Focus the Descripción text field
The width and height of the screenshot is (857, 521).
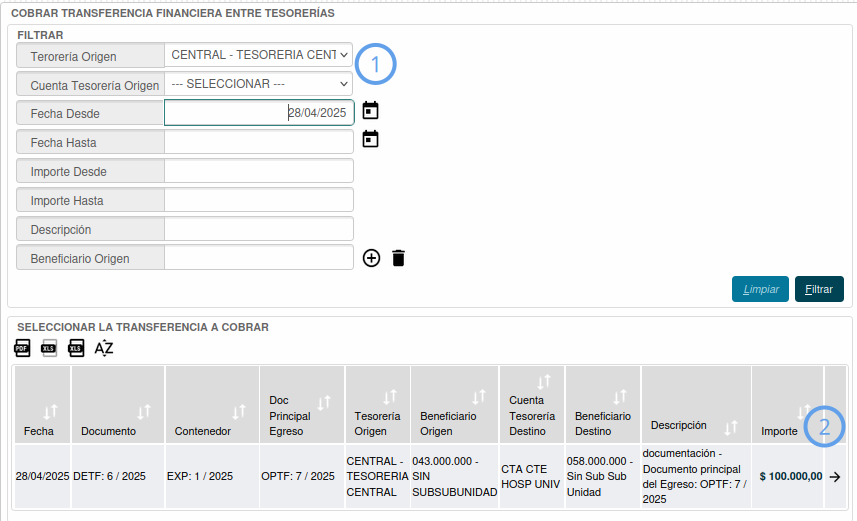[259, 229]
